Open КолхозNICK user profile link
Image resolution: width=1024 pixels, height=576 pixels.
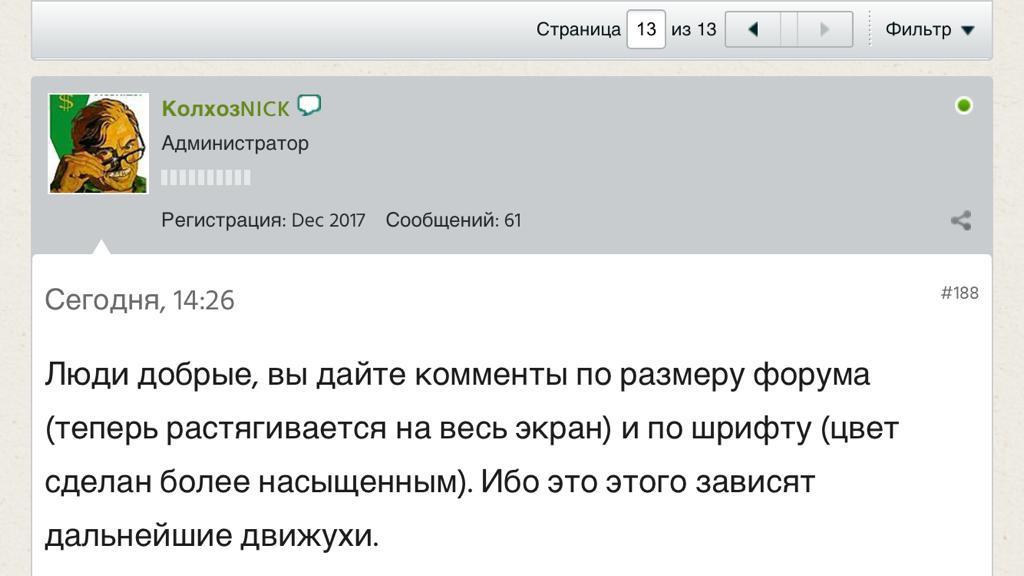tap(226, 108)
